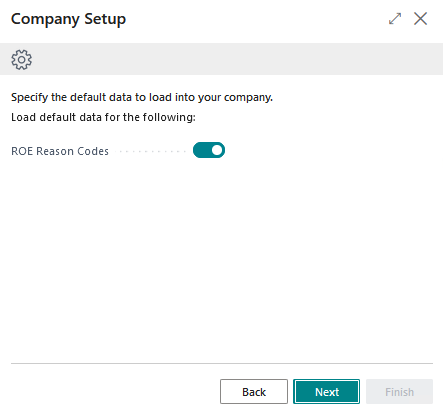Proceed with the Next button
Image resolution: width=443 pixels, height=414 pixels.
[326, 392]
